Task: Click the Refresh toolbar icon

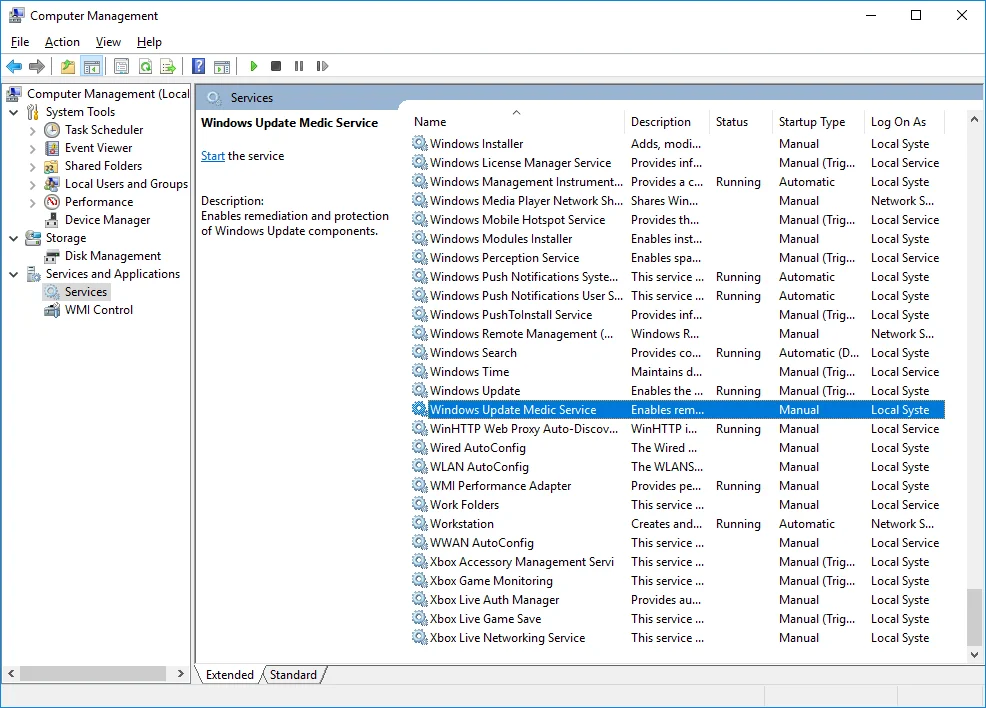Action: point(145,66)
